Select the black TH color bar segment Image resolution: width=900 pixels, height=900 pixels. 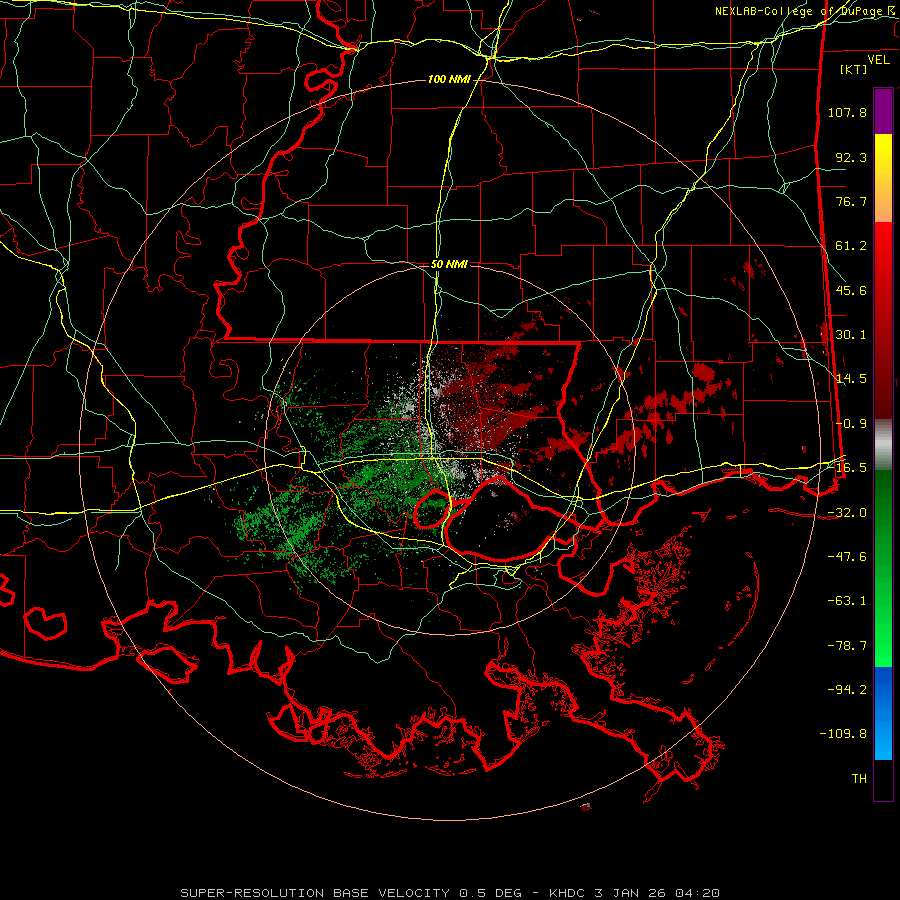point(883,780)
